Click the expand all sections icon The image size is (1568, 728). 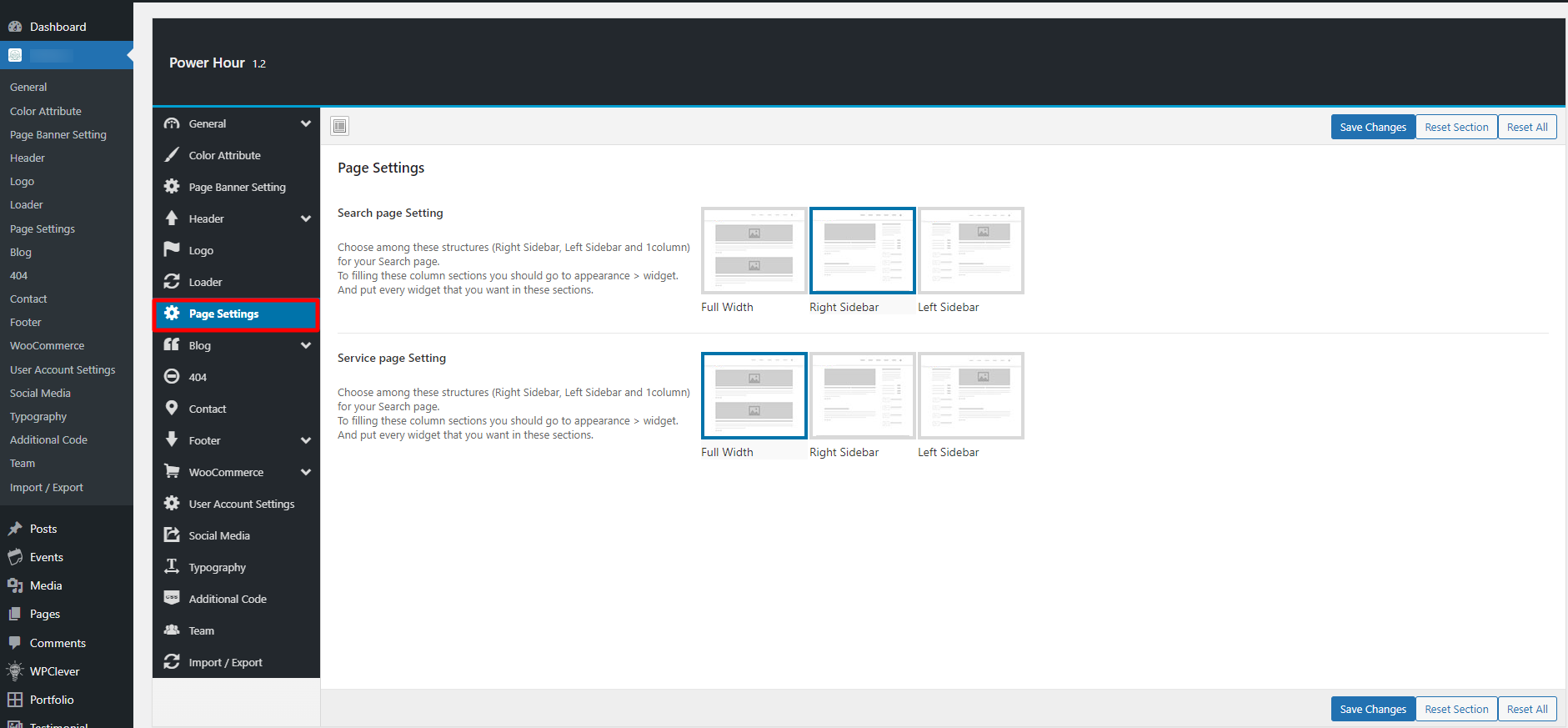(x=339, y=127)
